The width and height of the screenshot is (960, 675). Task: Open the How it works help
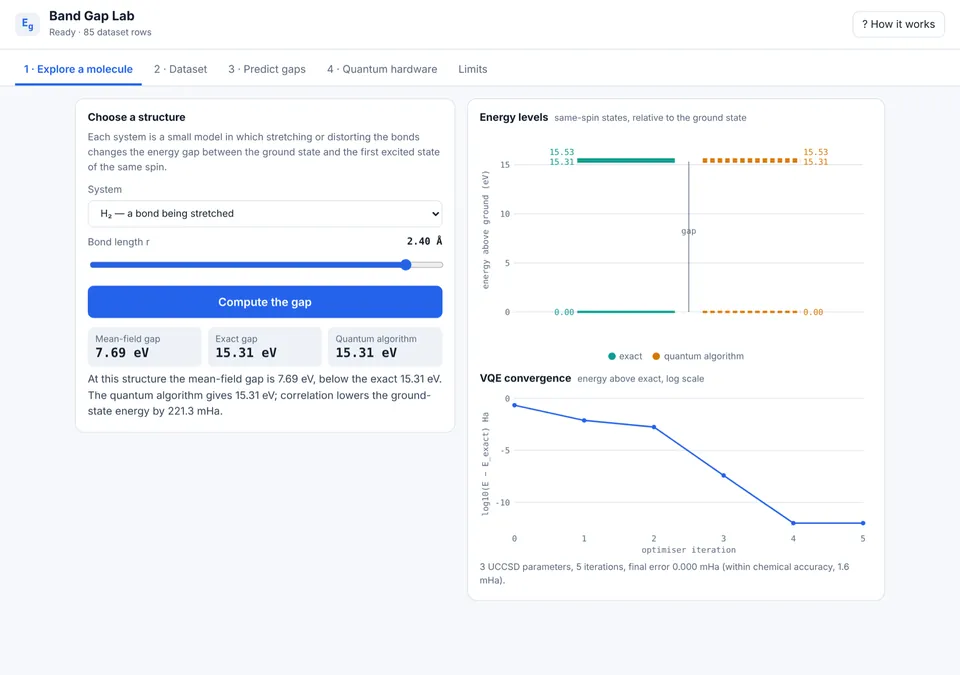[898, 24]
